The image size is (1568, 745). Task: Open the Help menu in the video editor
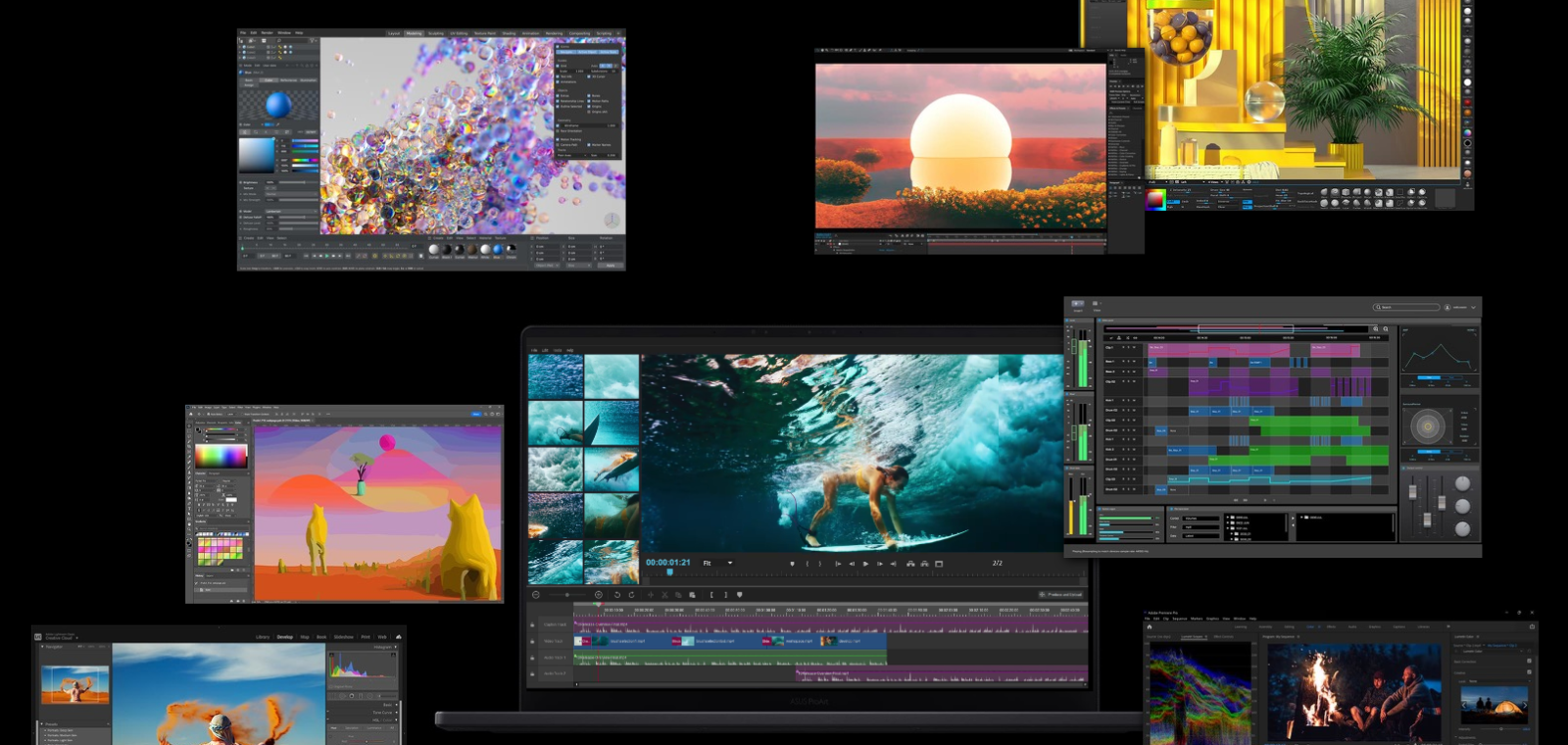click(569, 350)
